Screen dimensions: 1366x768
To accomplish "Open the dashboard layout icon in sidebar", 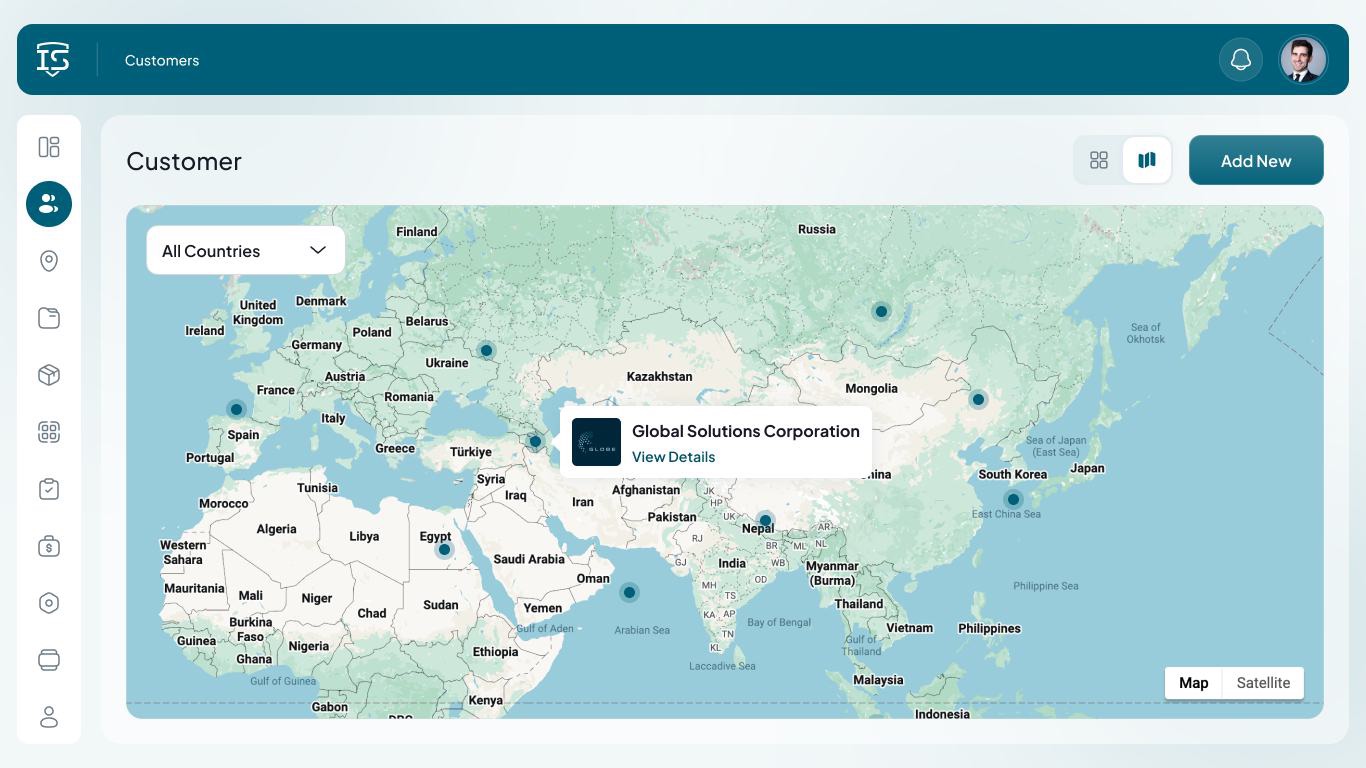I will (x=49, y=147).
